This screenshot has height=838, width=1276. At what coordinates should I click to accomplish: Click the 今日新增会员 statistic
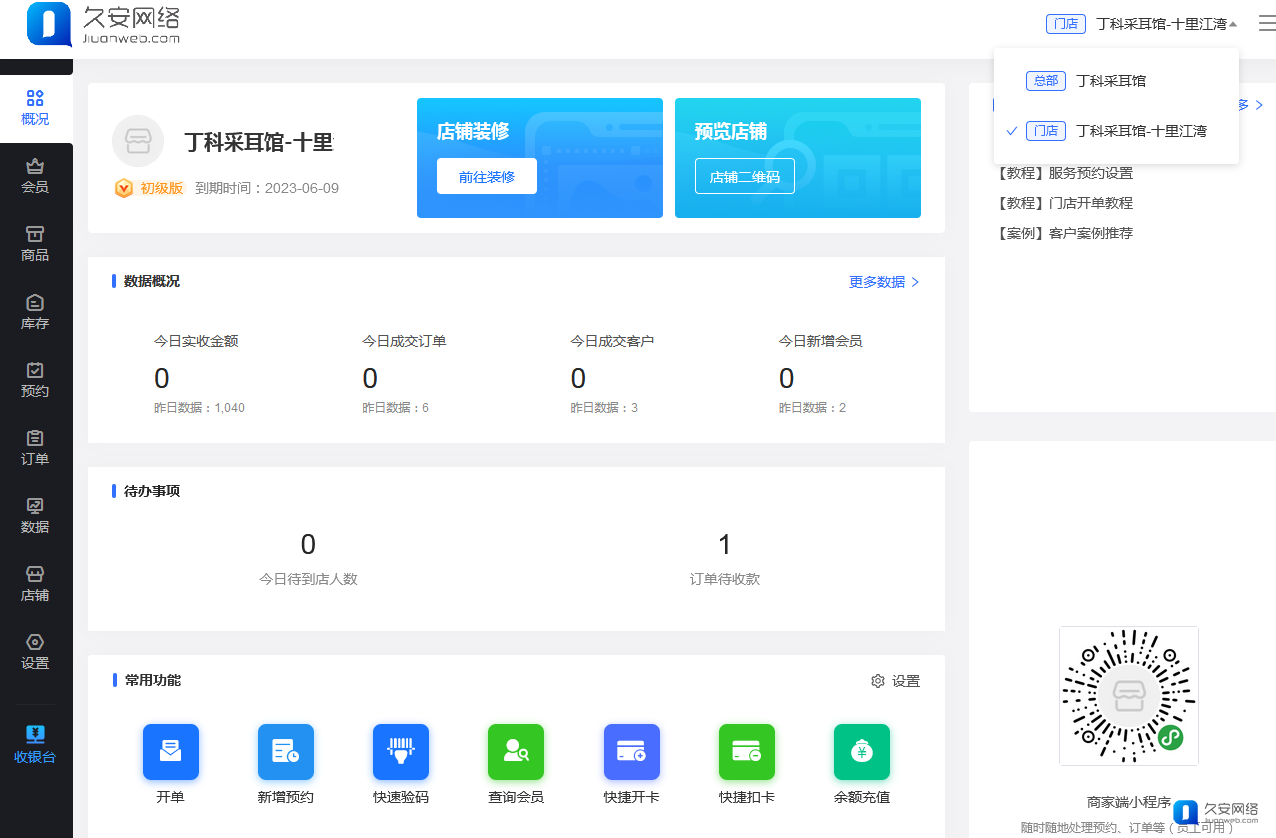820,373
